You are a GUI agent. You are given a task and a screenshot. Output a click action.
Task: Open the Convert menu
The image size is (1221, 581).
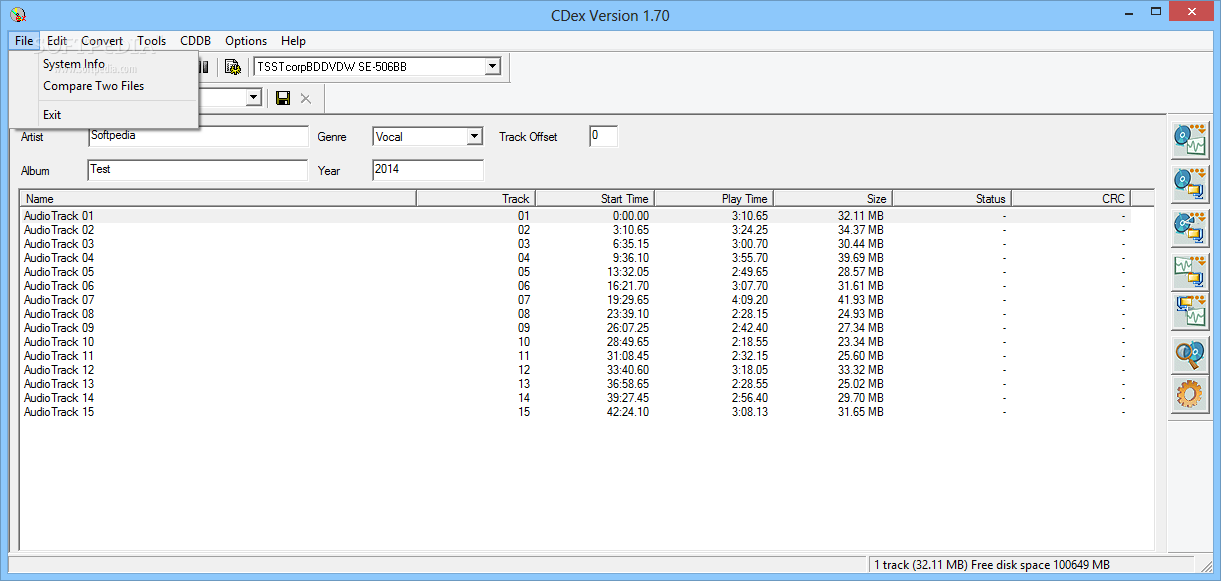(102, 41)
